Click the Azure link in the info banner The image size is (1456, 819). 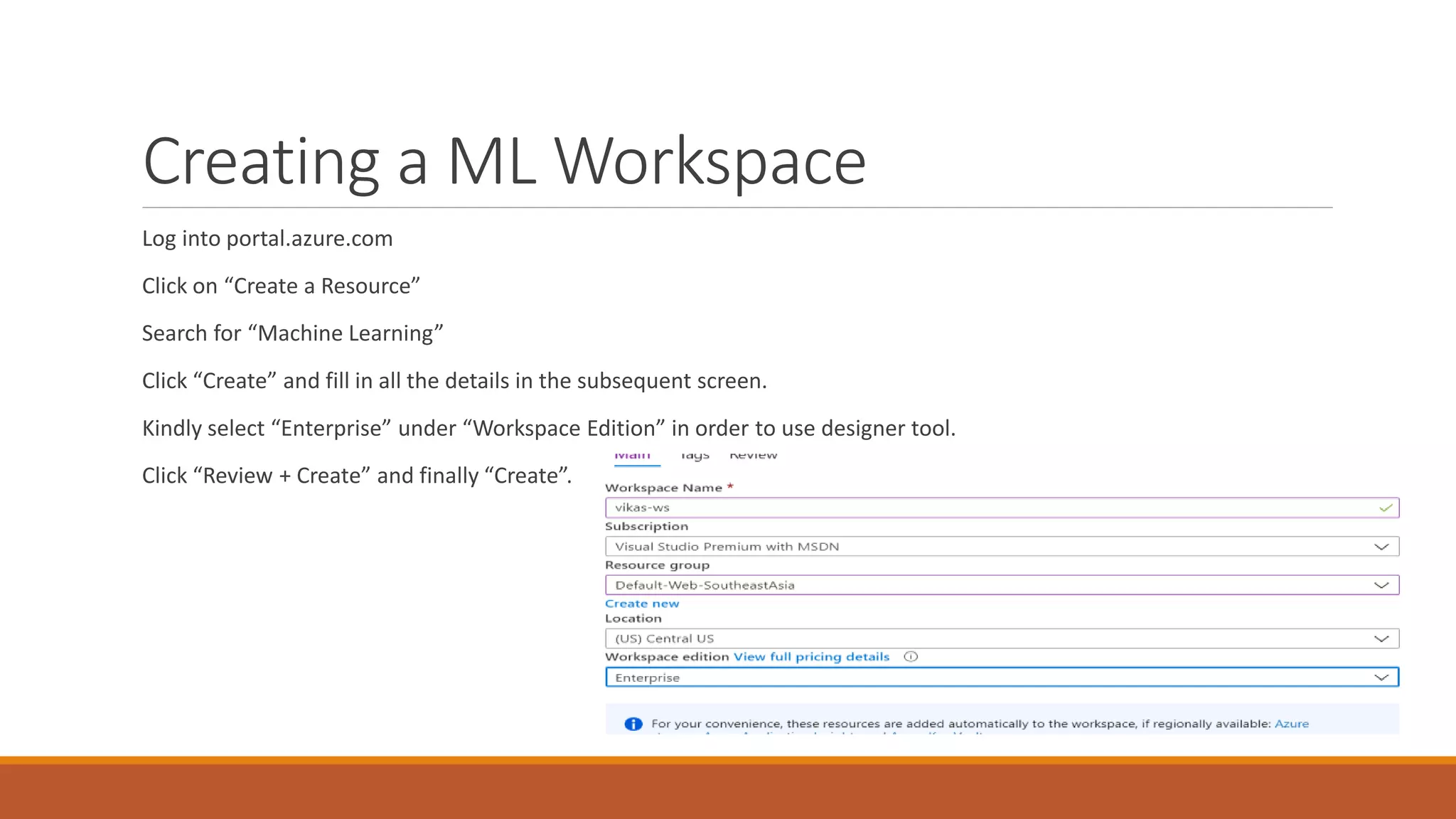[x=1291, y=724]
